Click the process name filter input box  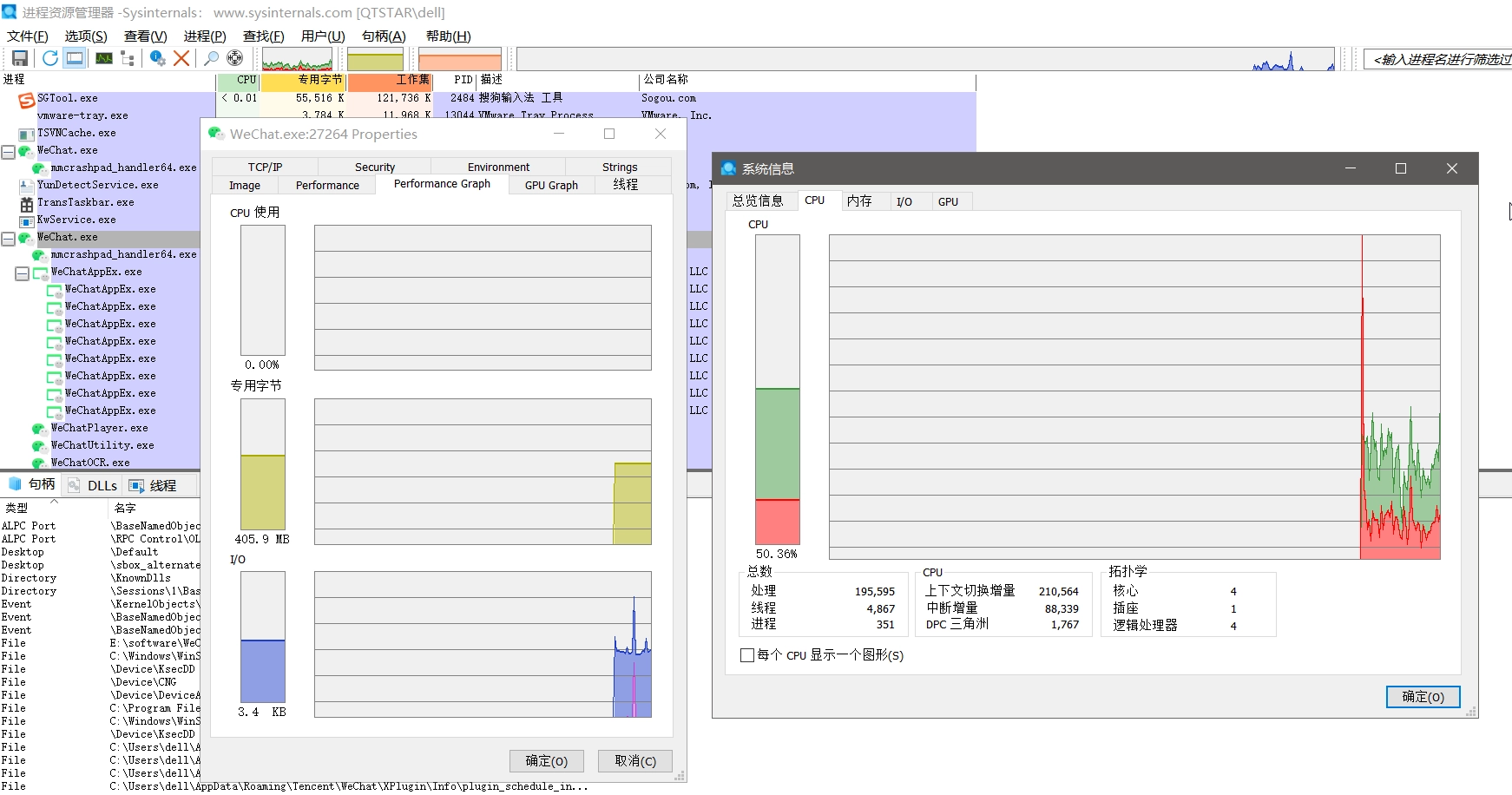(x=1438, y=59)
